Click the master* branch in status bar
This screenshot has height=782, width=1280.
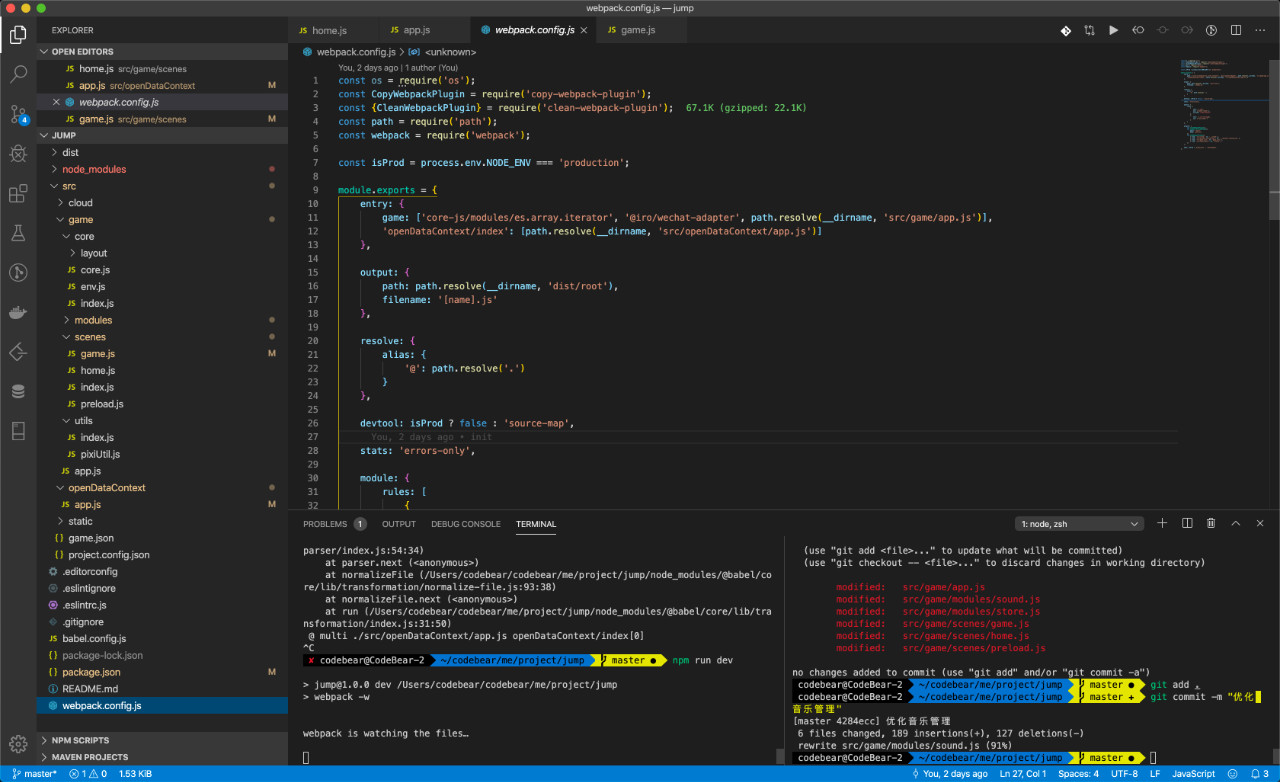35,774
